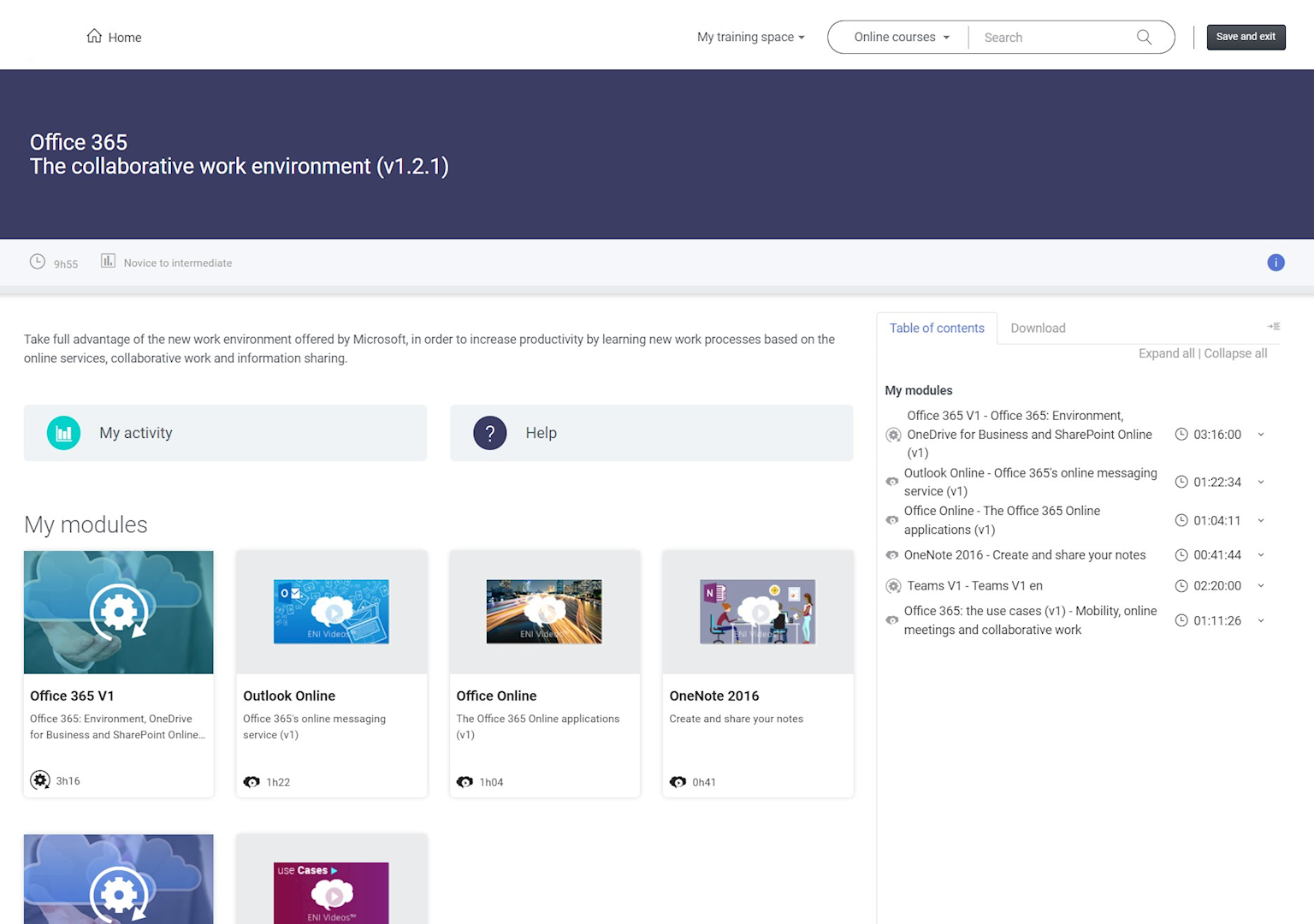Click clock icon next to 01:22:34

1181,482
